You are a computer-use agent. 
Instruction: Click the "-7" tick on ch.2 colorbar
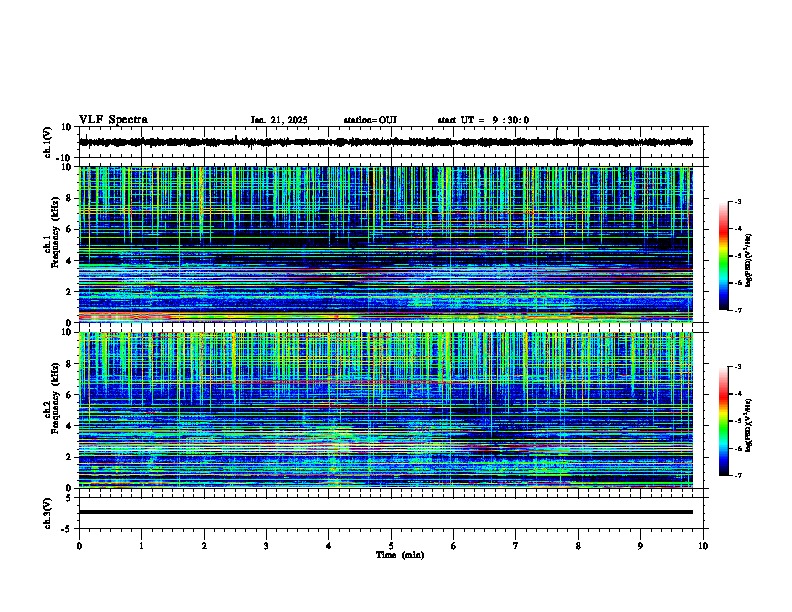[x=737, y=475]
